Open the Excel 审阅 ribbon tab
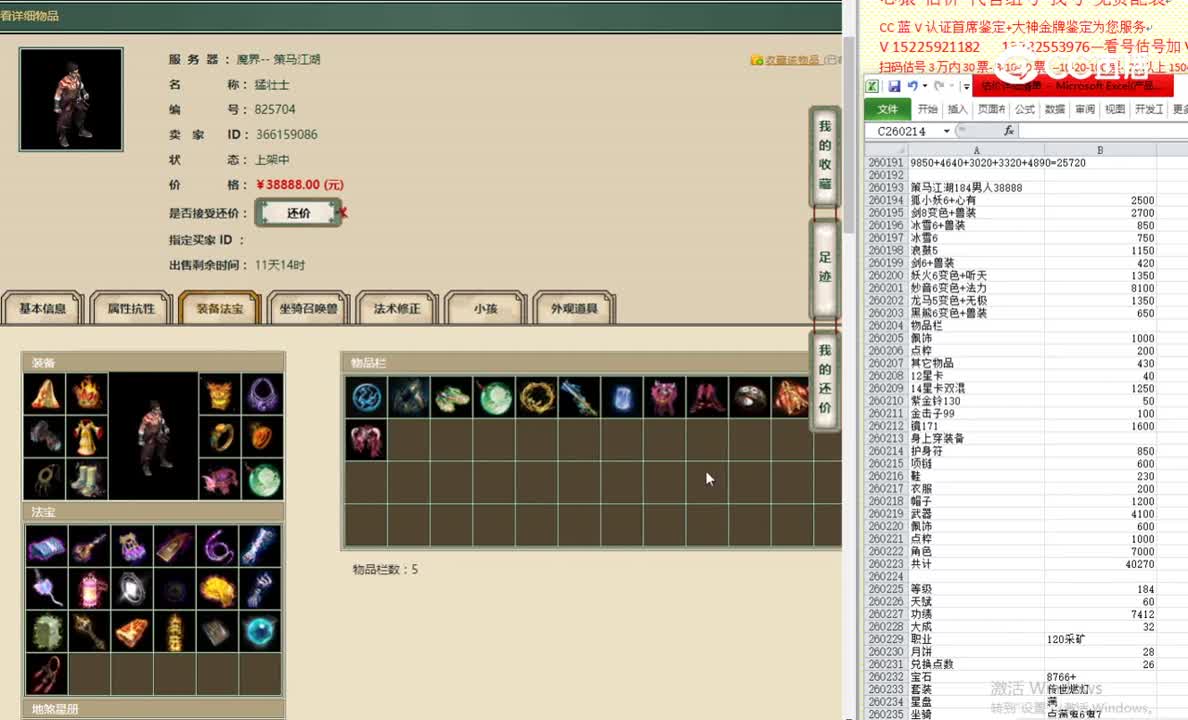 pos(1085,109)
